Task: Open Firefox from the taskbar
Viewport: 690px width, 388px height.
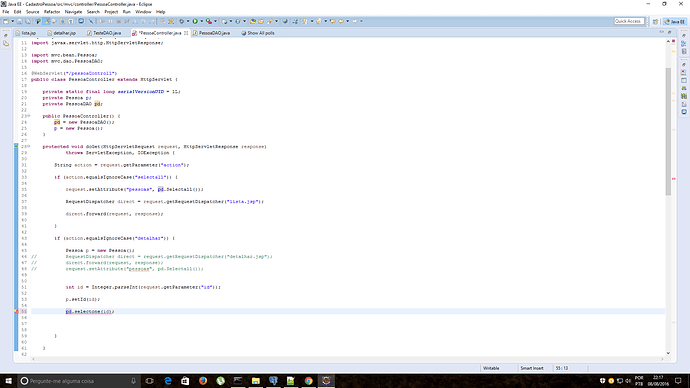Action: tap(203, 381)
